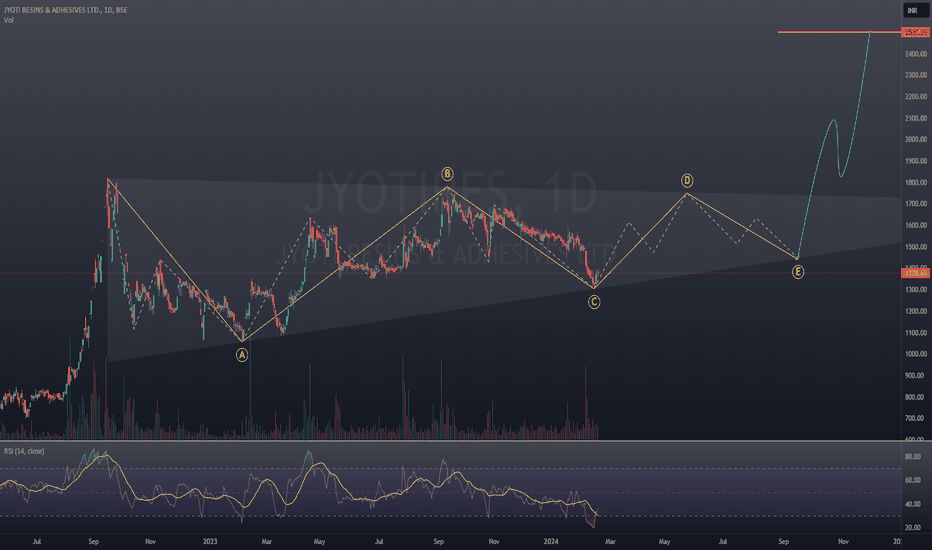The height and width of the screenshot is (550, 932).
Task: Click the RSI 80.00 axis value
Action: click(913, 457)
